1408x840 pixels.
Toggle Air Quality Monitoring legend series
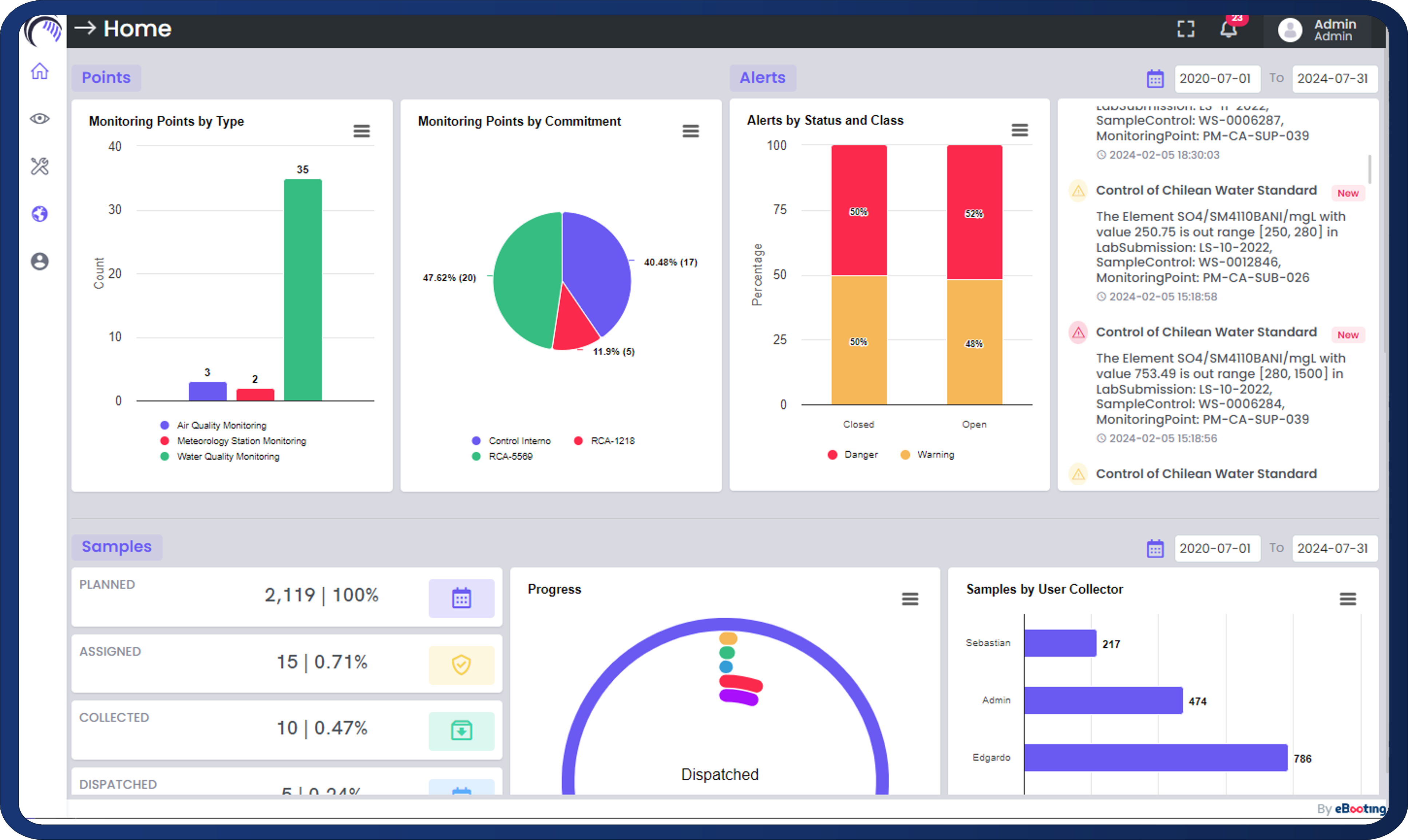click(213, 425)
